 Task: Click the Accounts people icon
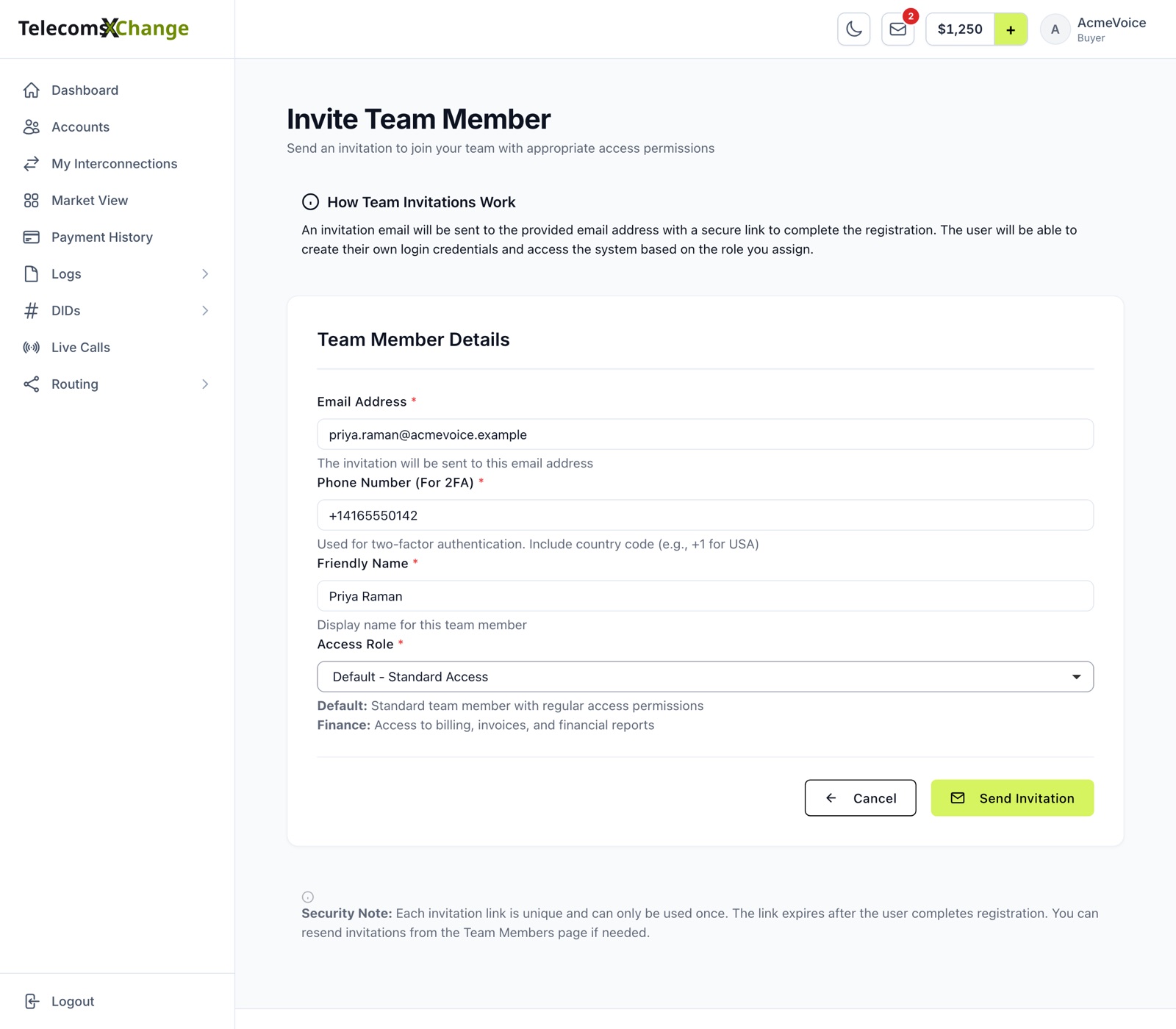pos(31,126)
